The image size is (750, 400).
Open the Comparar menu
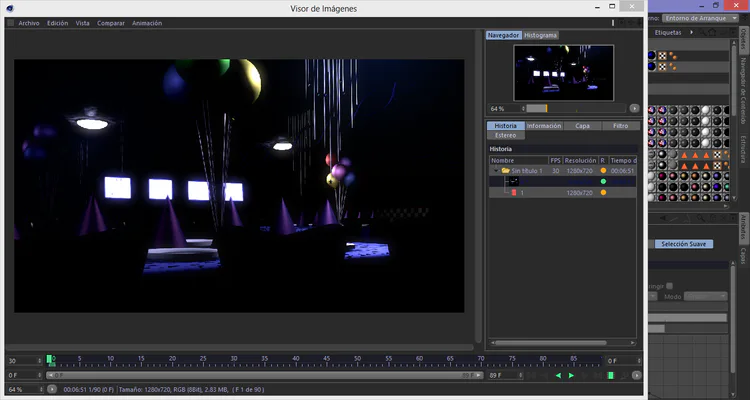click(110, 23)
